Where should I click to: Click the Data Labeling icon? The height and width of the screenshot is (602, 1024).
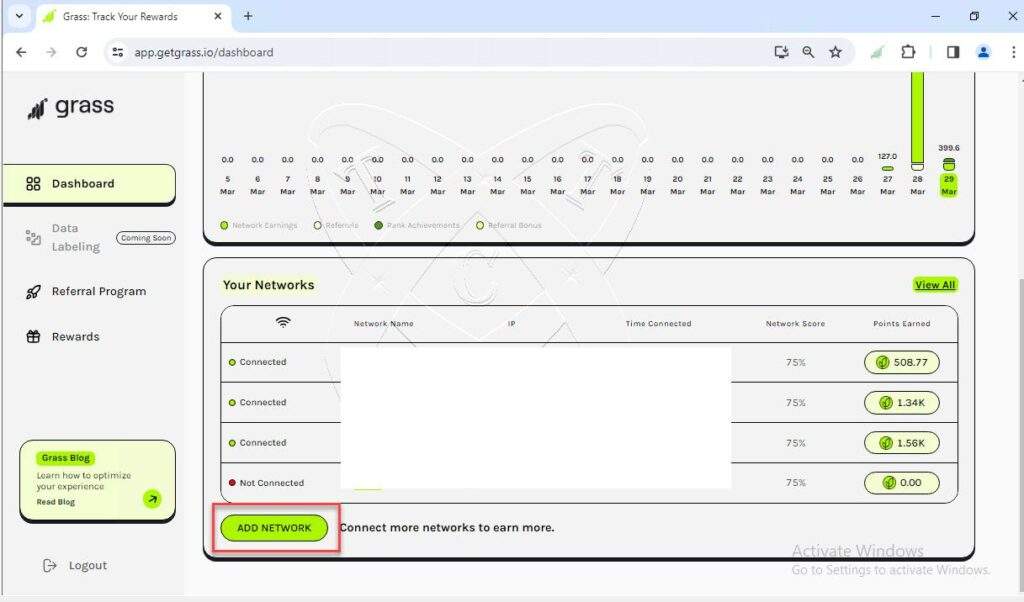pos(33,238)
